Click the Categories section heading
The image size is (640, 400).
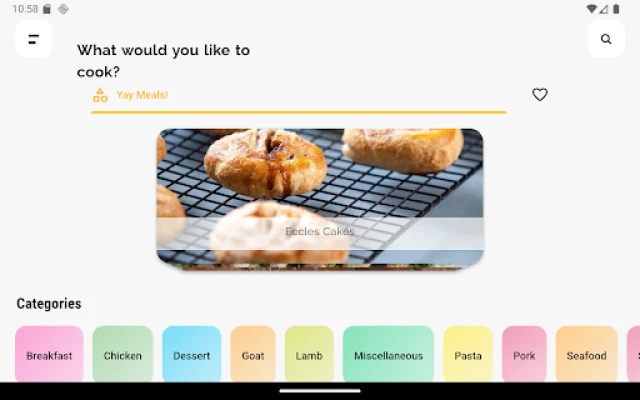tap(49, 304)
